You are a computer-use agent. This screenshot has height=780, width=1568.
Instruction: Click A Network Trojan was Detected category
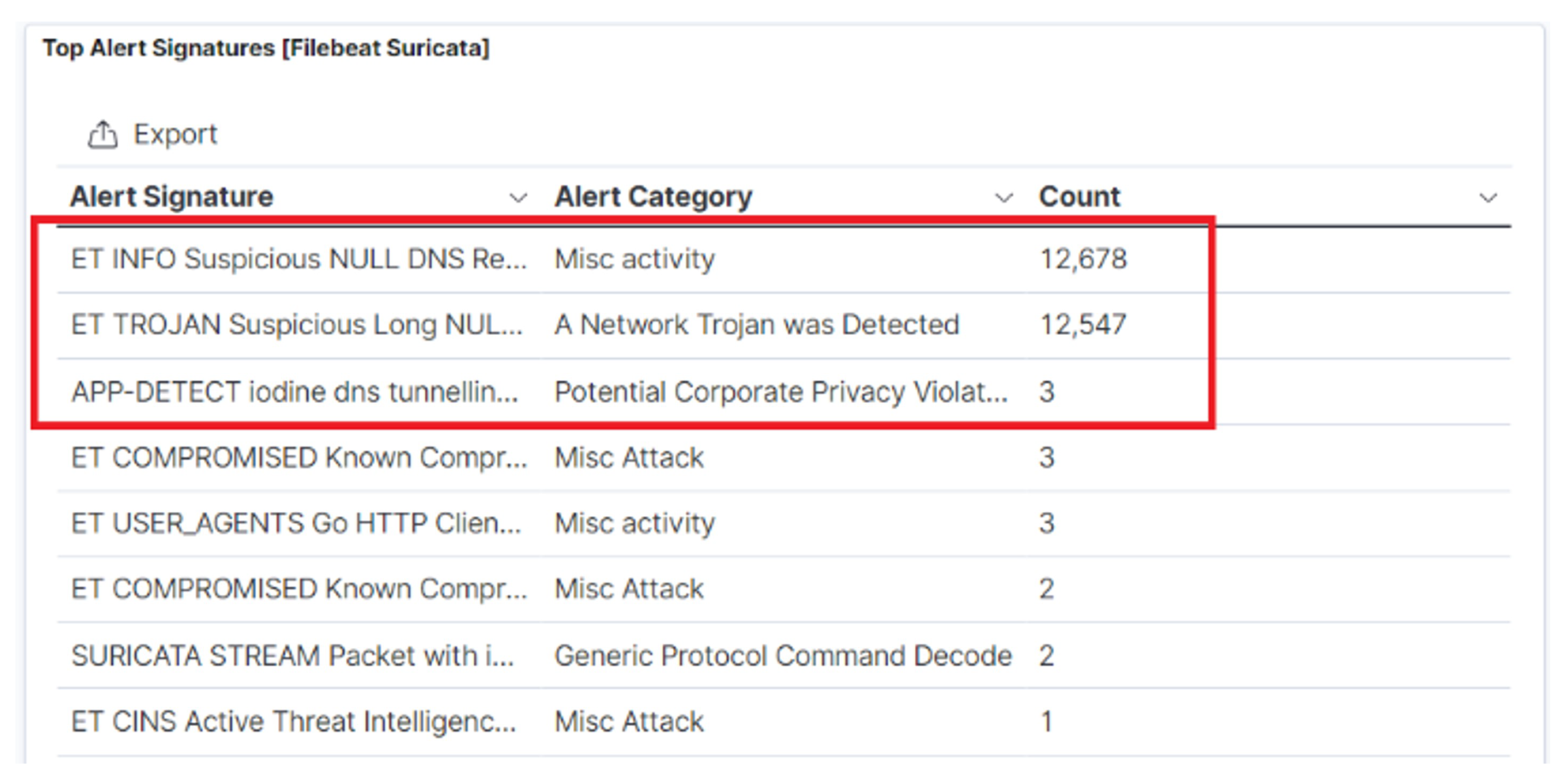(x=757, y=325)
